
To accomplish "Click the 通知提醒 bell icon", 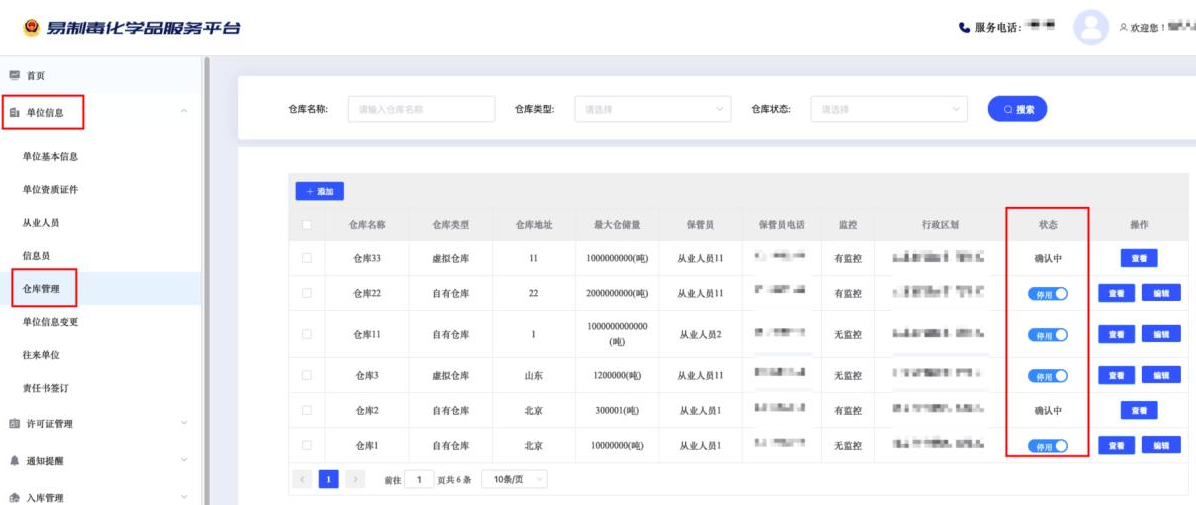I will coord(14,460).
